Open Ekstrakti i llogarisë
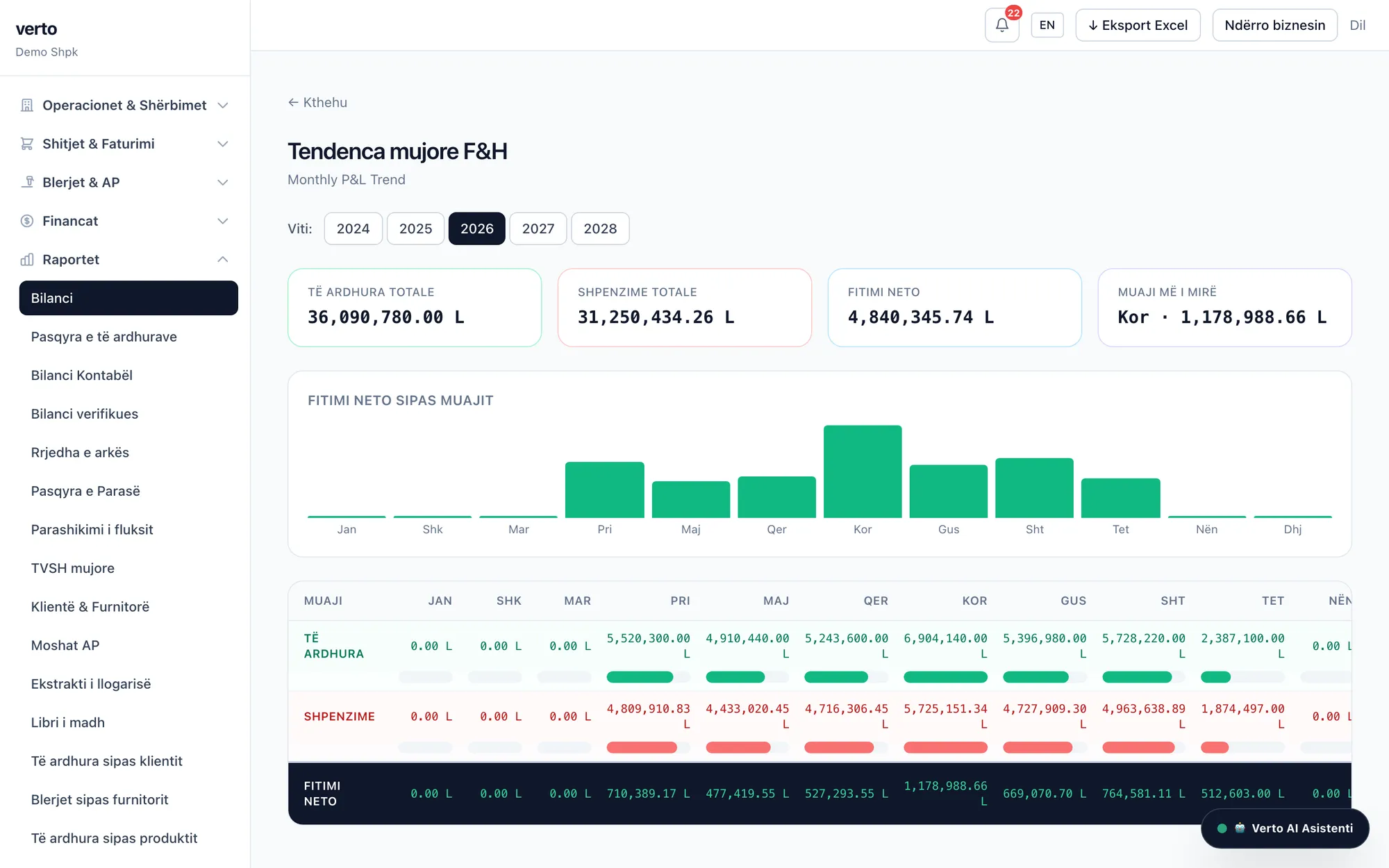The width and height of the screenshot is (1389, 868). (91, 684)
